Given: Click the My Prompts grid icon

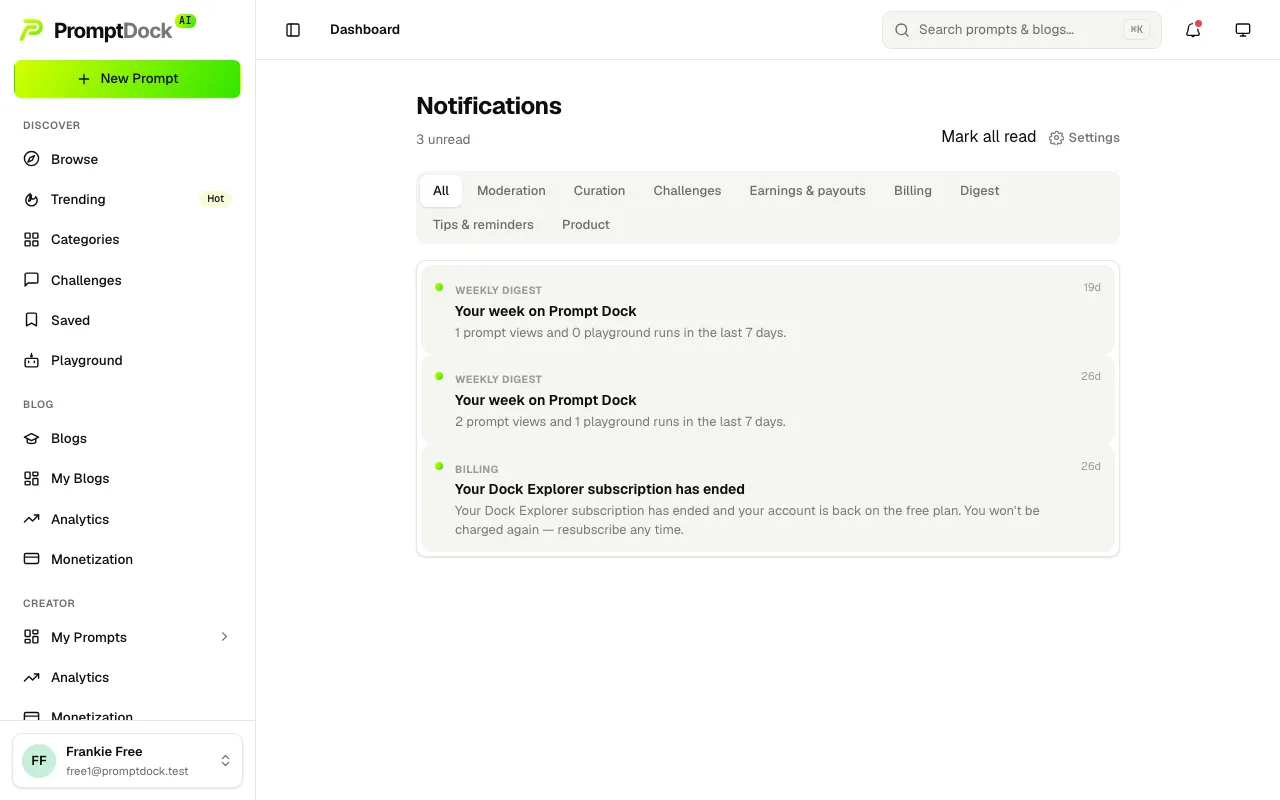Looking at the screenshot, I should [x=31, y=637].
